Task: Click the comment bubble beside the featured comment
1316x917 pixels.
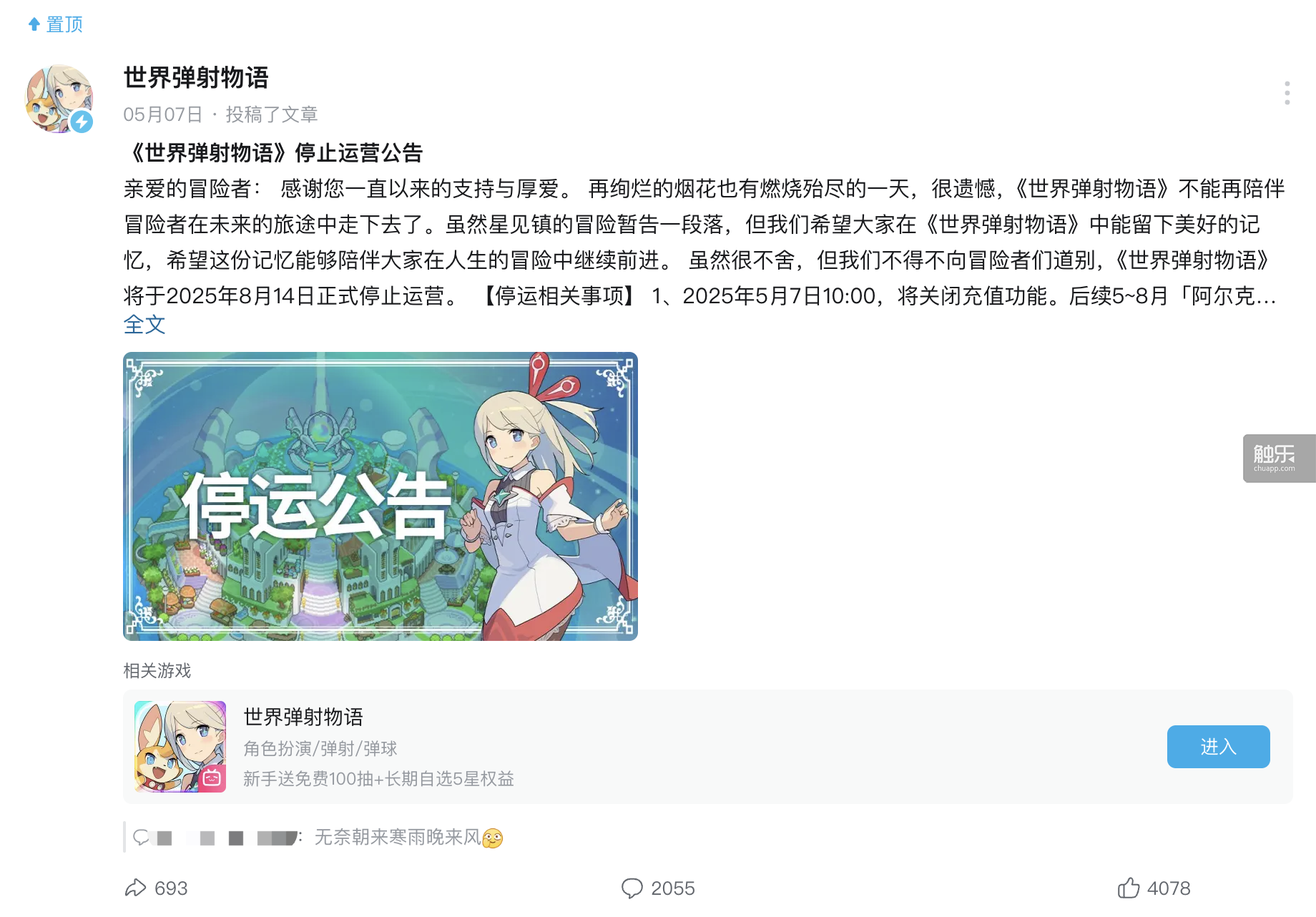Action: [x=141, y=837]
